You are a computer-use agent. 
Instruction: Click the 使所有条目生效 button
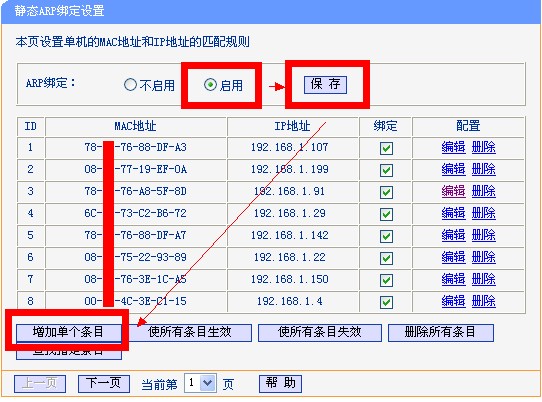pyautogui.click(x=190, y=333)
